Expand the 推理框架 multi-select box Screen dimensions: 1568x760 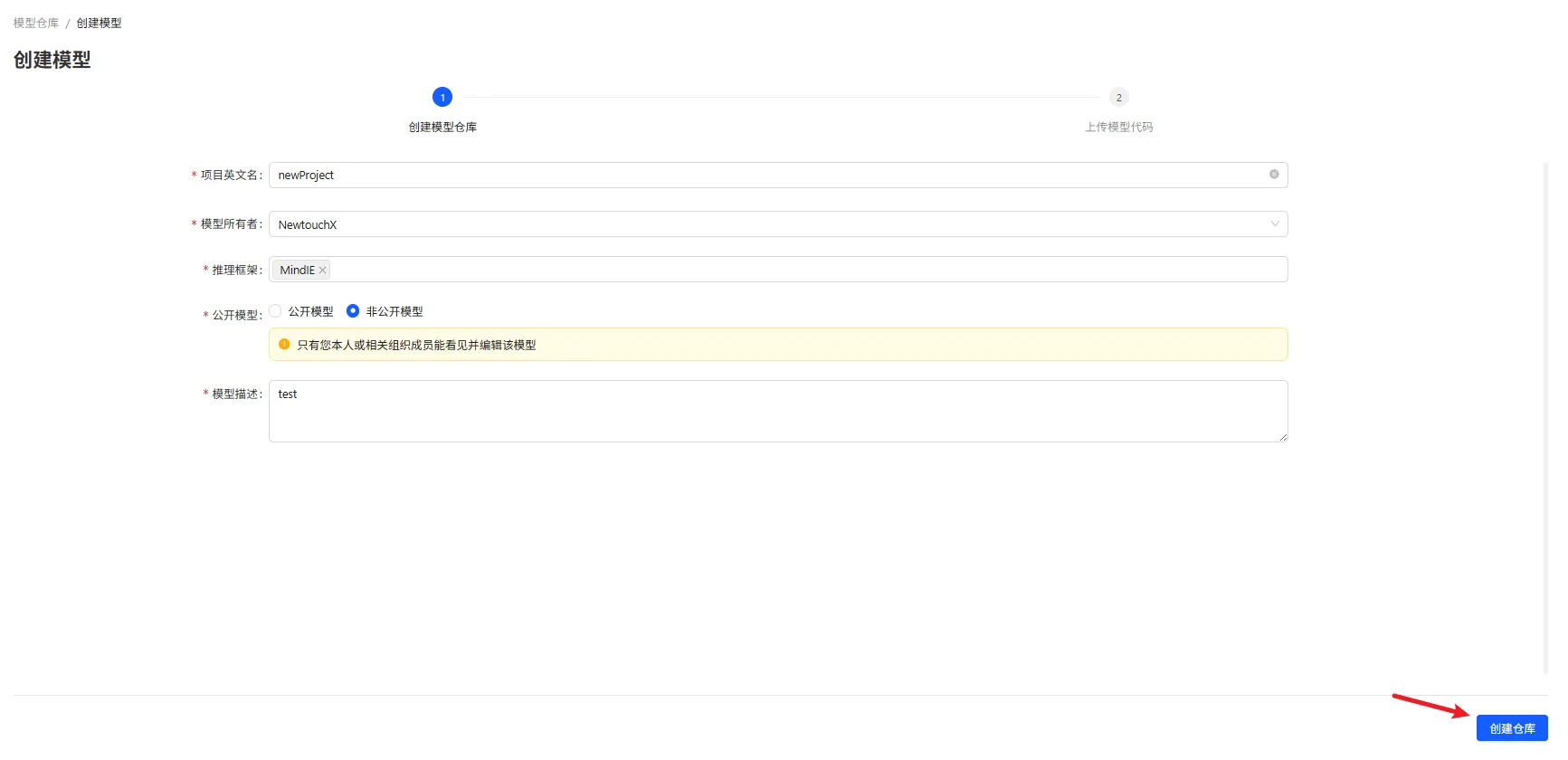click(x=778, y=270)
